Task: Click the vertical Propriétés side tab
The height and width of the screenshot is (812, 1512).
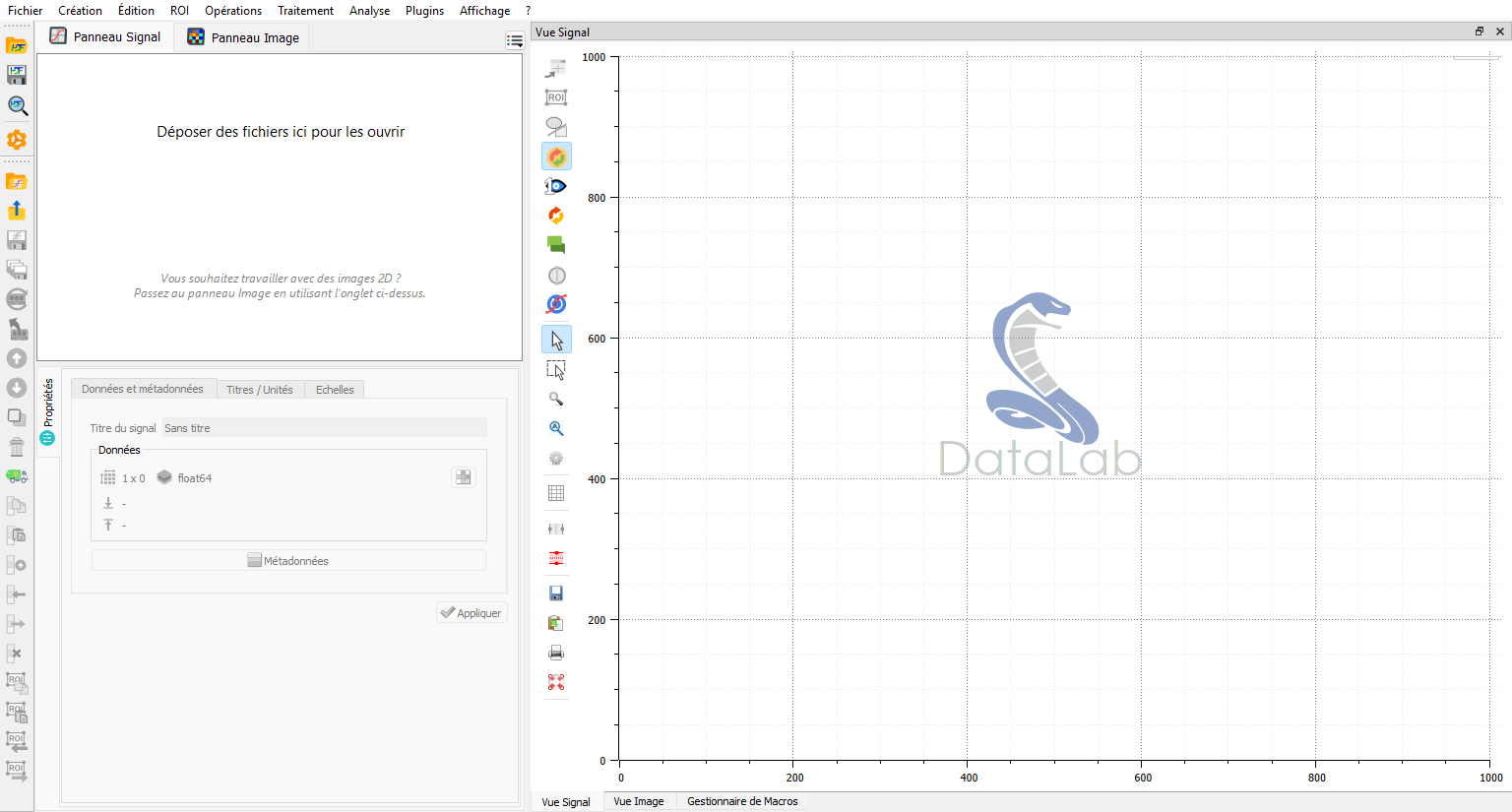Action: coord(47,411)
